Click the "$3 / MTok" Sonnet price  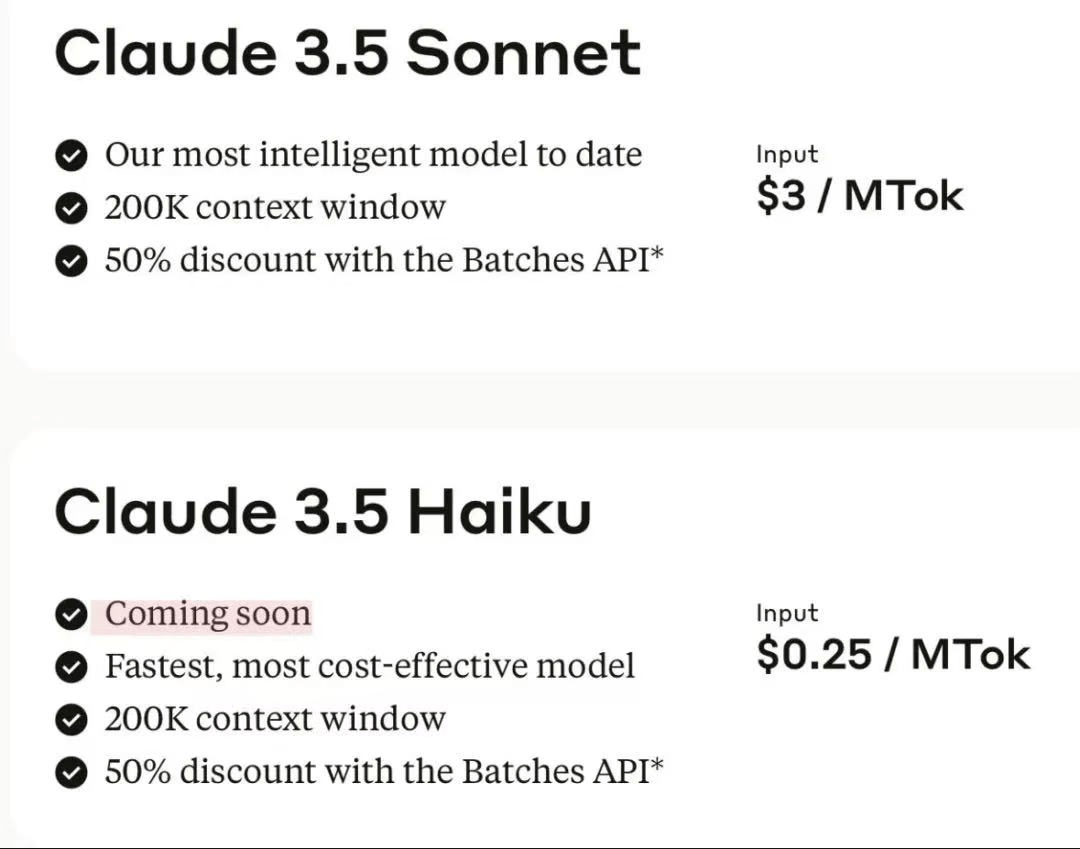859,195
